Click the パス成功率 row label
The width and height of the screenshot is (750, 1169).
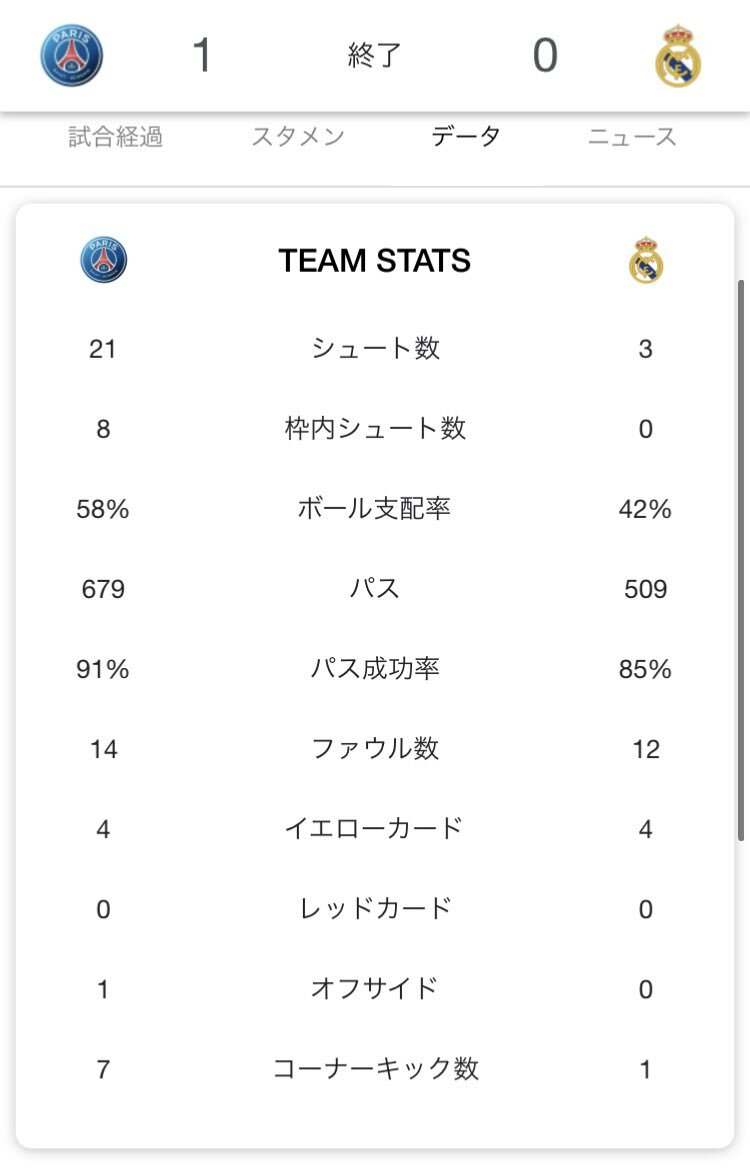[375, 668]
